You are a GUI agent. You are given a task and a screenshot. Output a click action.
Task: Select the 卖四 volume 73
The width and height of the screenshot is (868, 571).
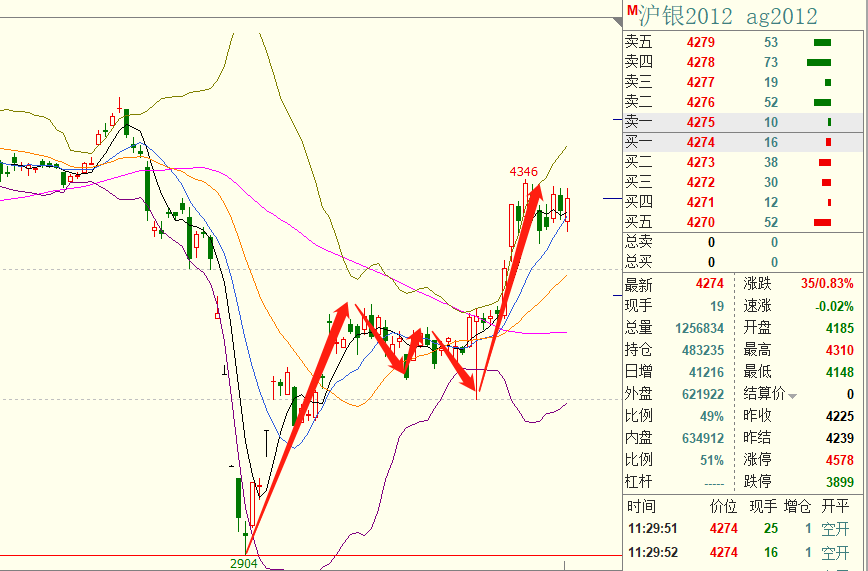tap(771, 62)
